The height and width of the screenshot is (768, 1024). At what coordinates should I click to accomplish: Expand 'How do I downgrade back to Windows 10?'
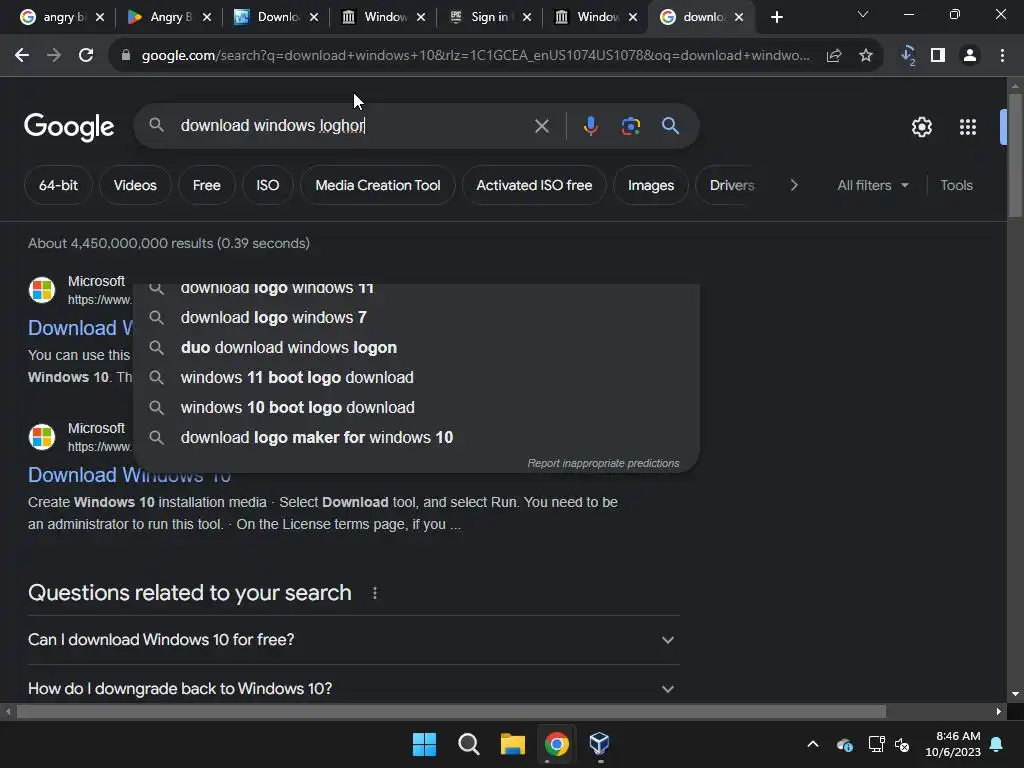[353, 689]
